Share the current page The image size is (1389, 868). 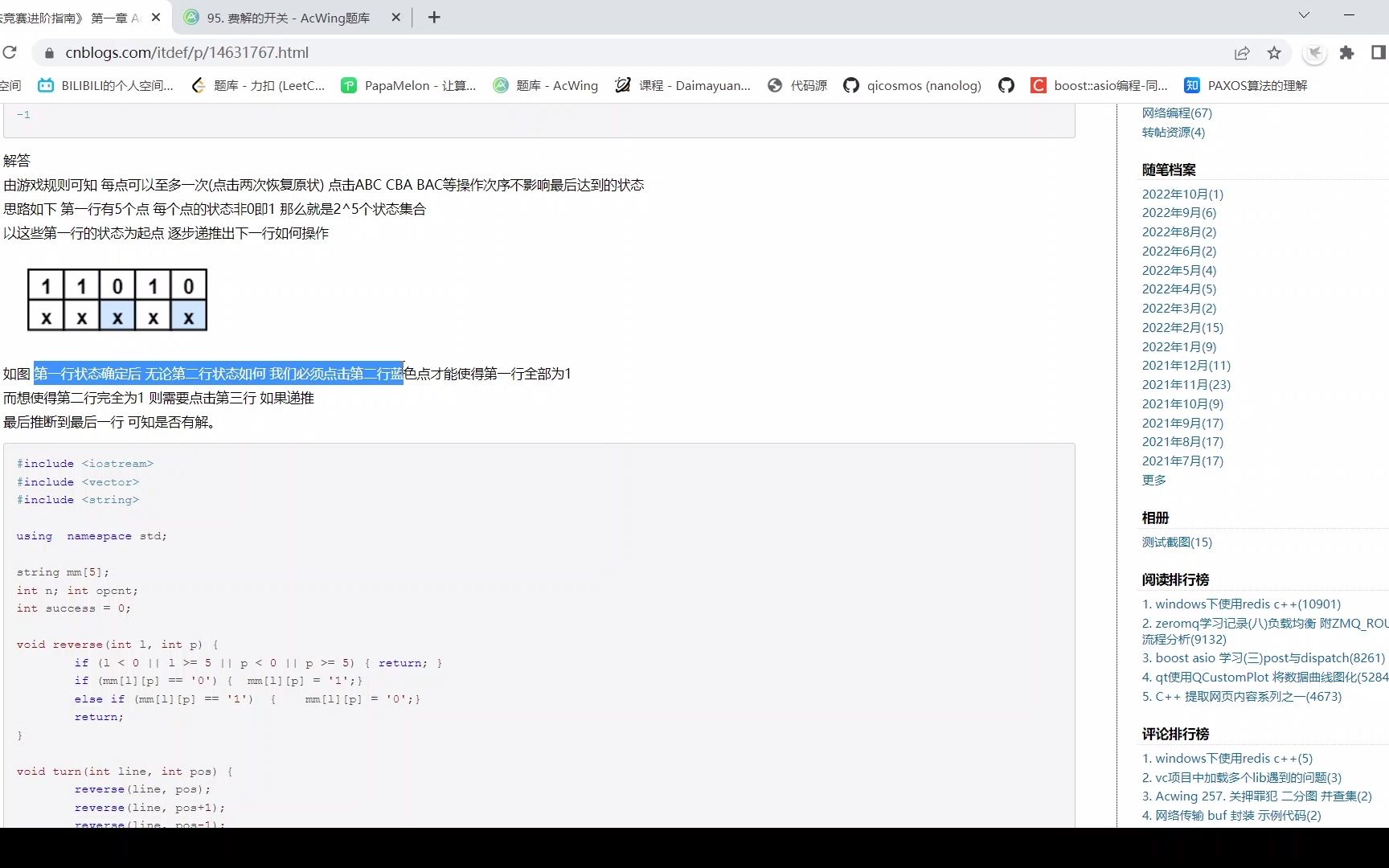[1242, 52]
